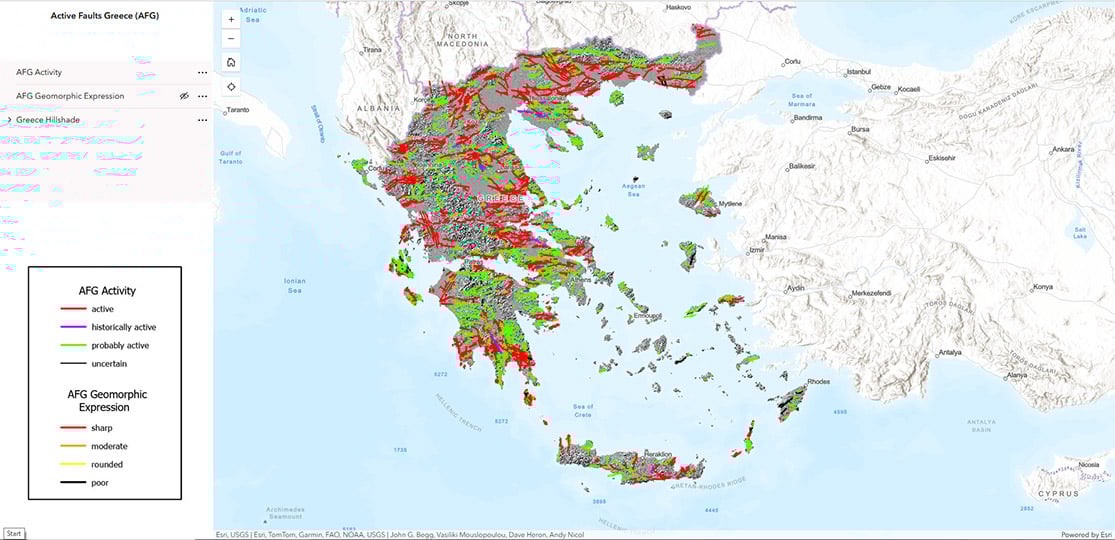Click the Rhodes label on the map
Image resolution: width=1115 pixels, height=540 pixels.
(818, 382)
